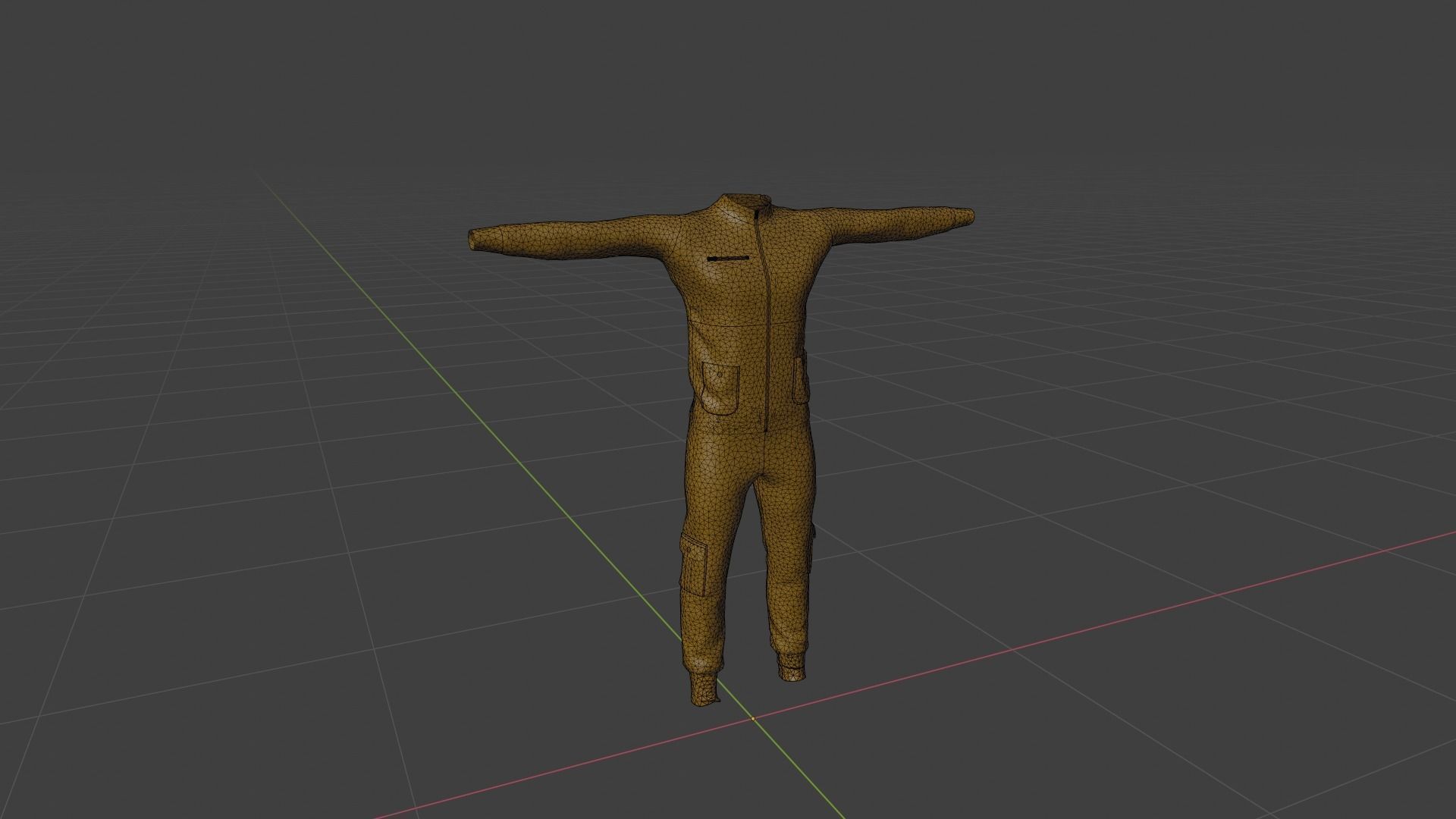
Task: Click the black chest zipper pocket on jumpsuit
Action: [728, 259]
